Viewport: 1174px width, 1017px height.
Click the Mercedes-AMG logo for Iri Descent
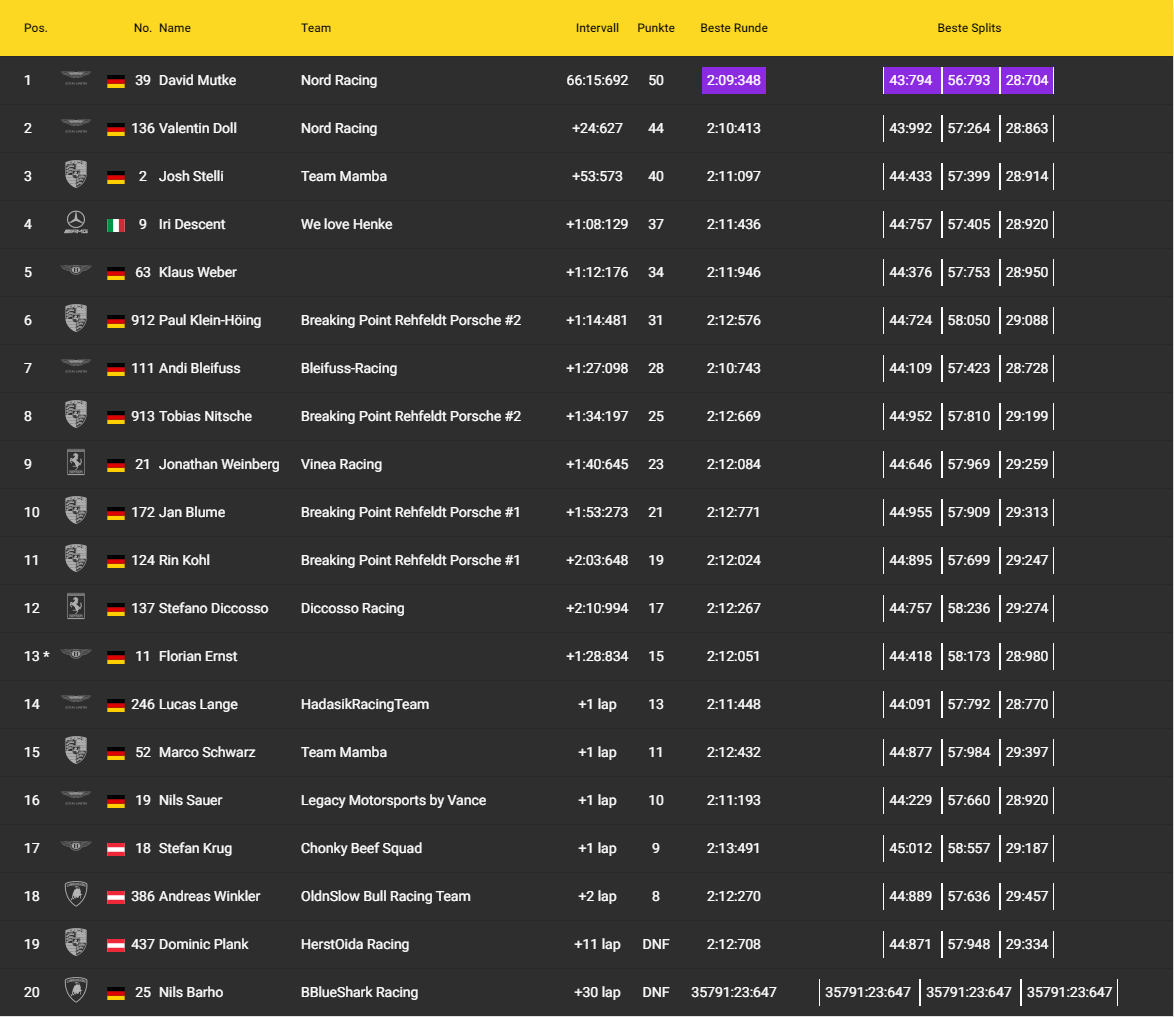point(75,224)
